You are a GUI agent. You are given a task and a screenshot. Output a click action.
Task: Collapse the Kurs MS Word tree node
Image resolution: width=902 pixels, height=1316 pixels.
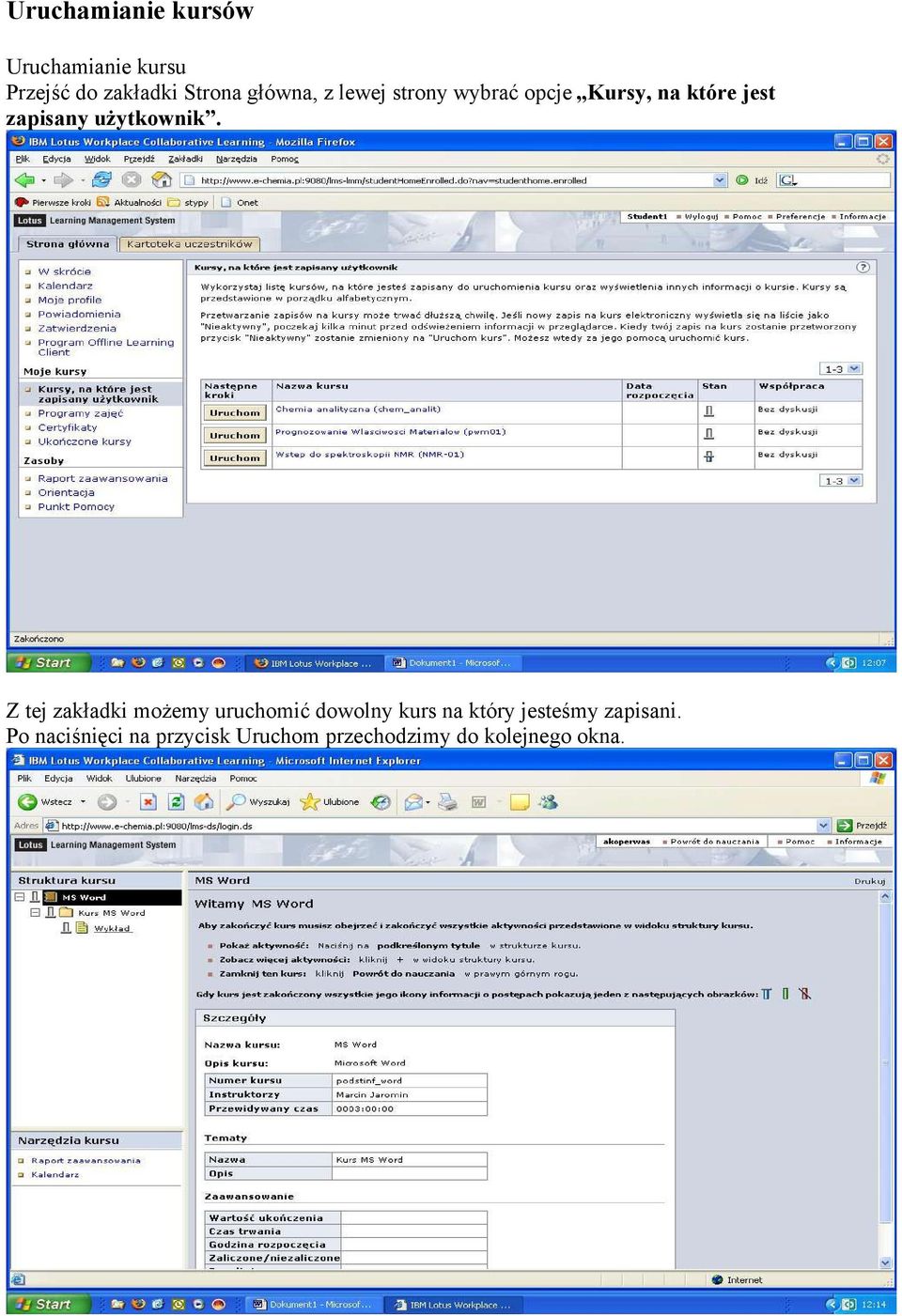tap(35, 912)
